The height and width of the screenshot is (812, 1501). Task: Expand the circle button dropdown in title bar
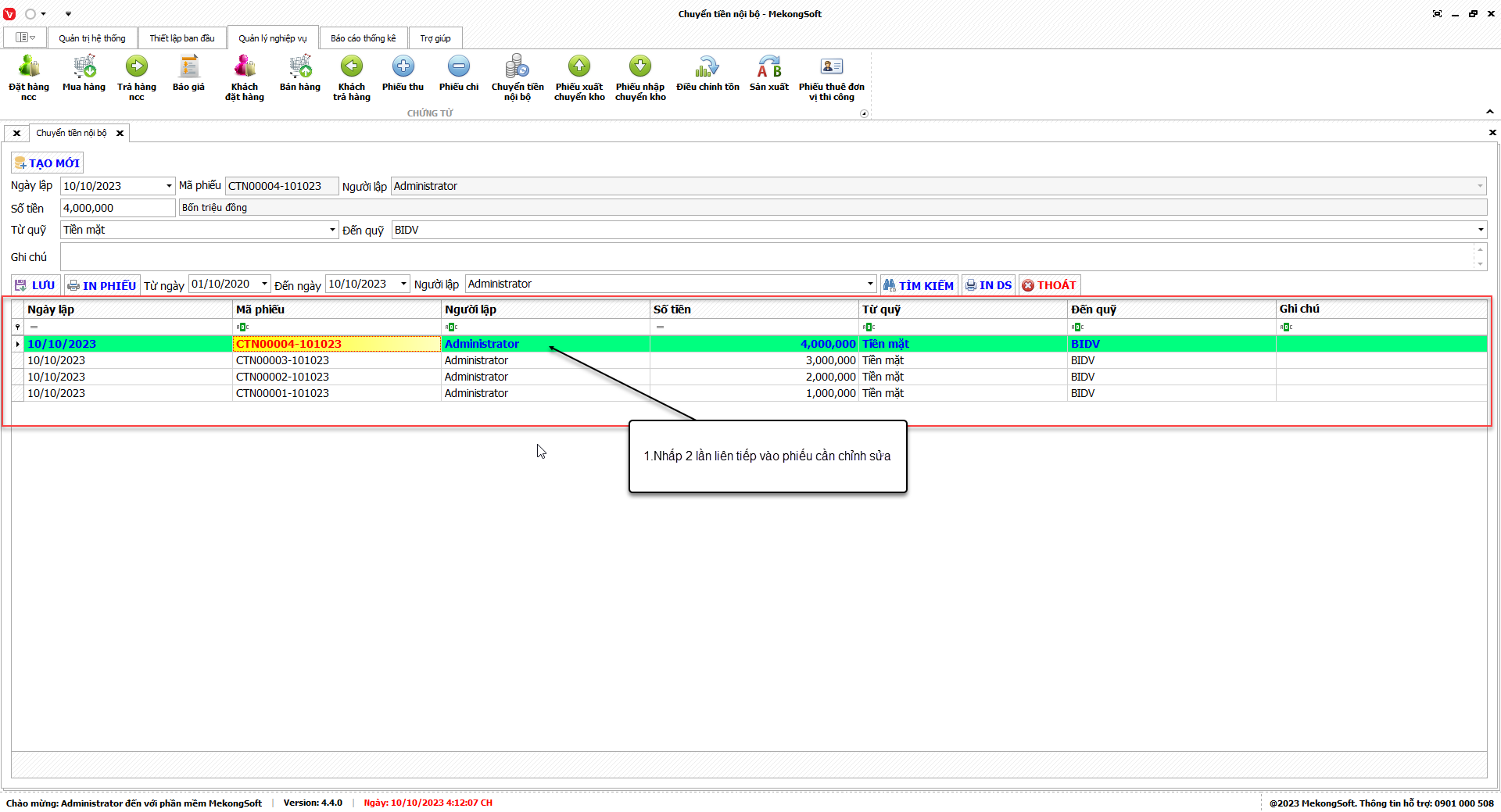click(43, 14)
